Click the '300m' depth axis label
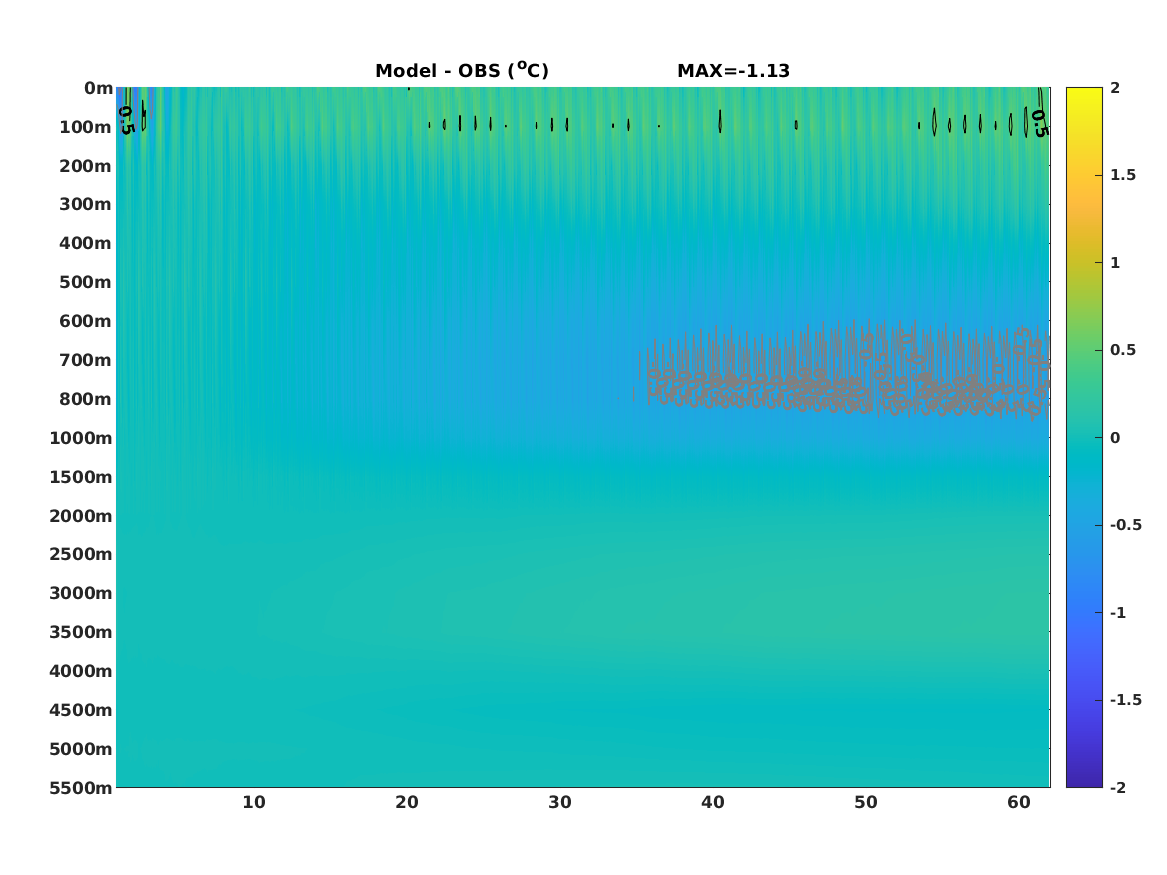This screenshot has width=1167, height=875. point(86,205)
